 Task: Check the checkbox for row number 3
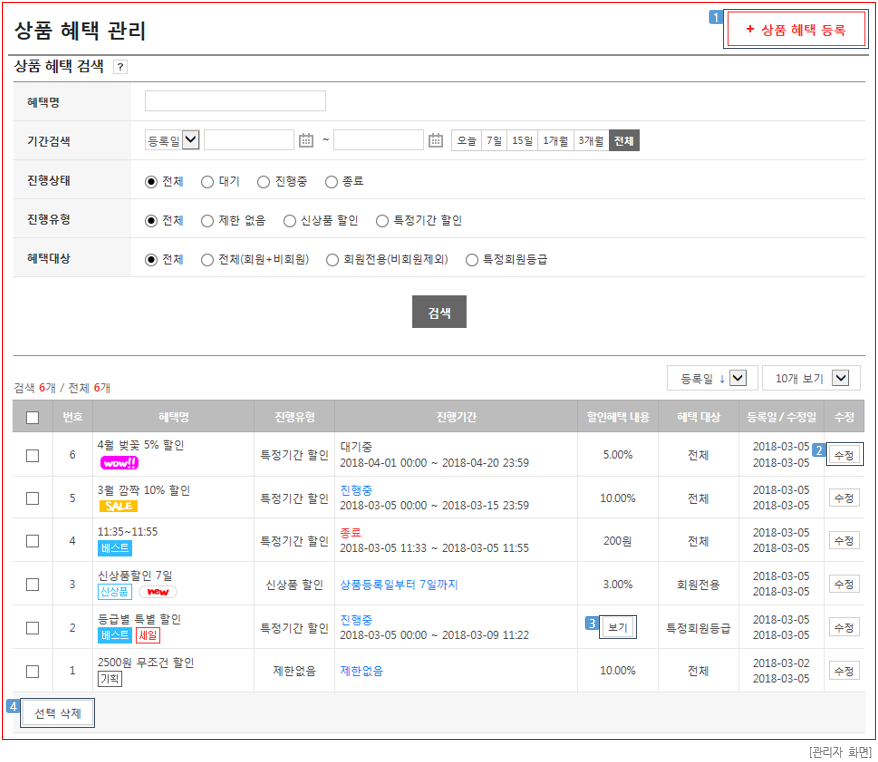32,585
